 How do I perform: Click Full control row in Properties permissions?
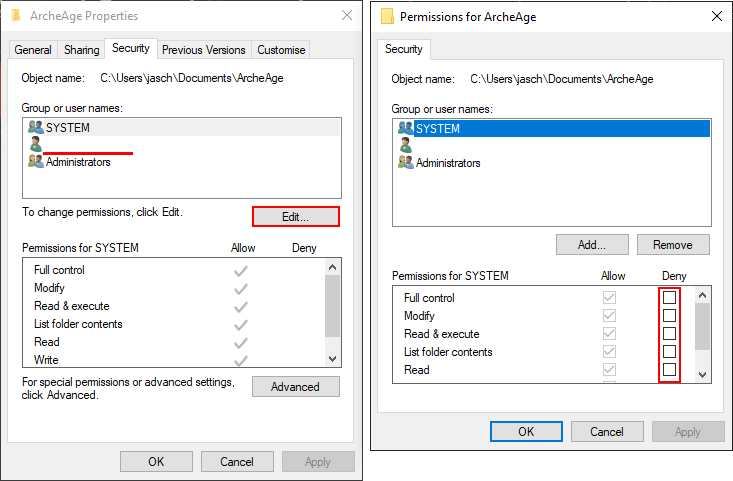174,270
